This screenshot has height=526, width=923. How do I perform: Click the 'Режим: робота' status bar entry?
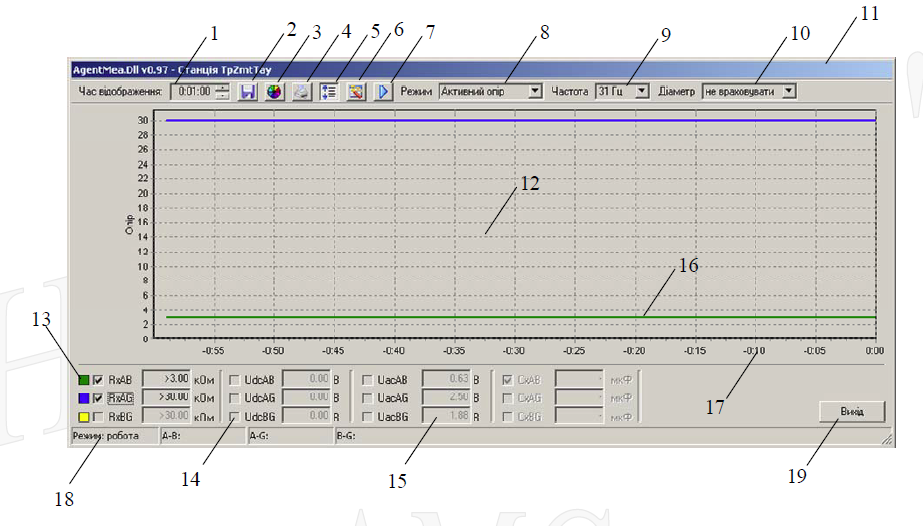tap(114, 436)
